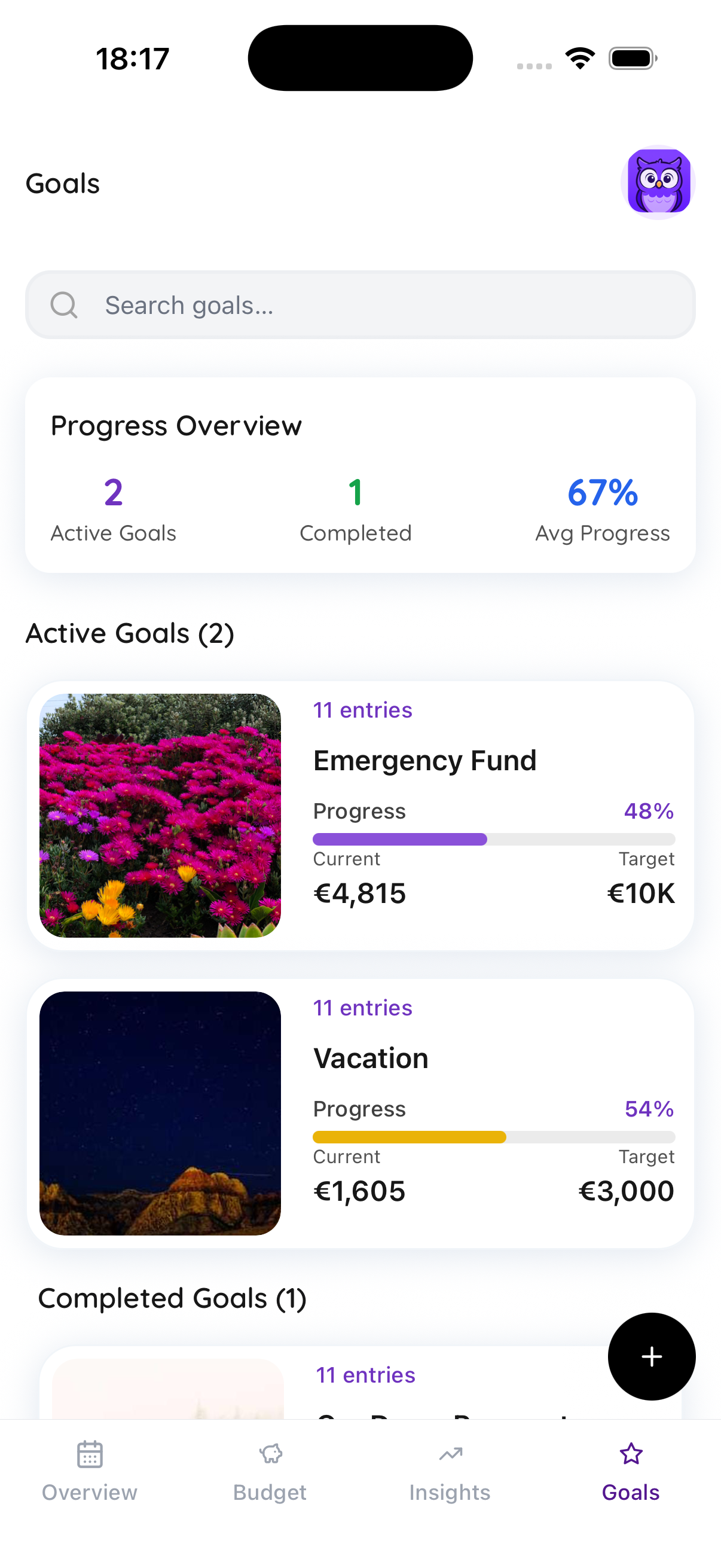Tap the Emergency Fund flower thumbnail

click(160, 815)
